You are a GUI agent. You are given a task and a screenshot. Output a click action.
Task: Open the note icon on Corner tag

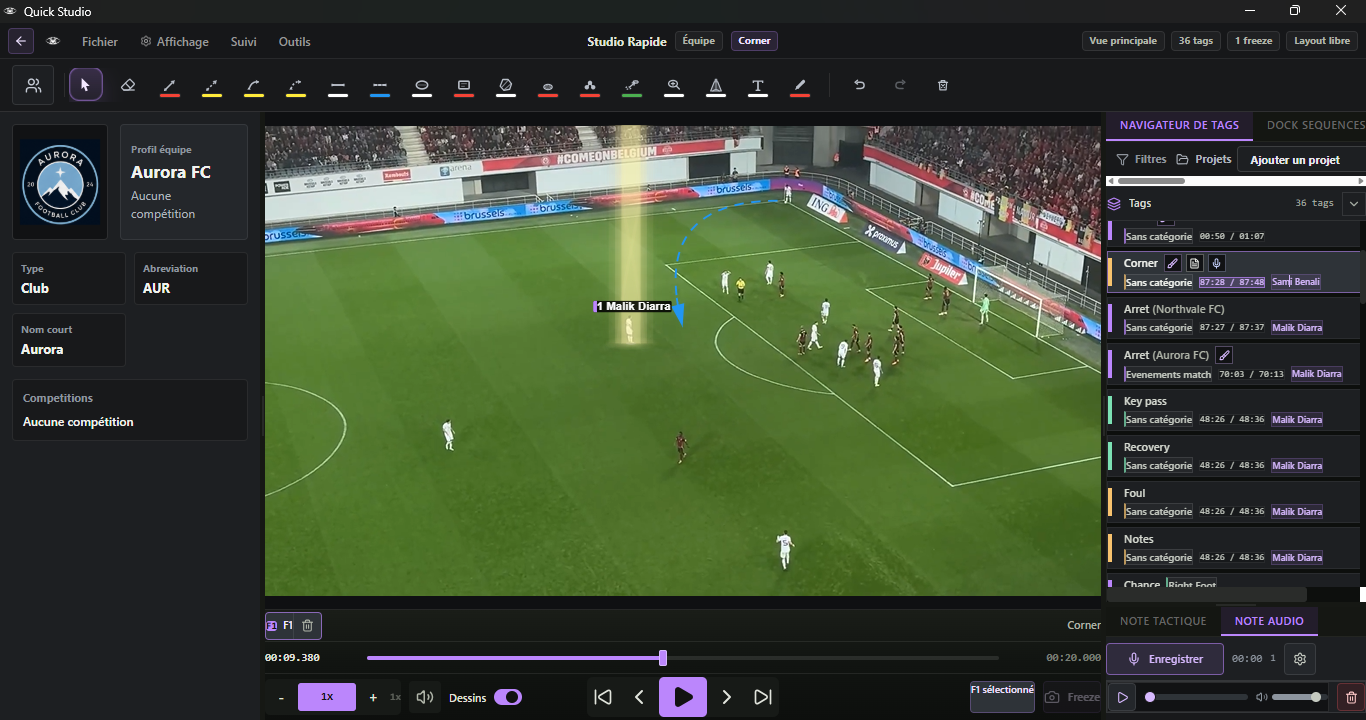pos(1195,263)
